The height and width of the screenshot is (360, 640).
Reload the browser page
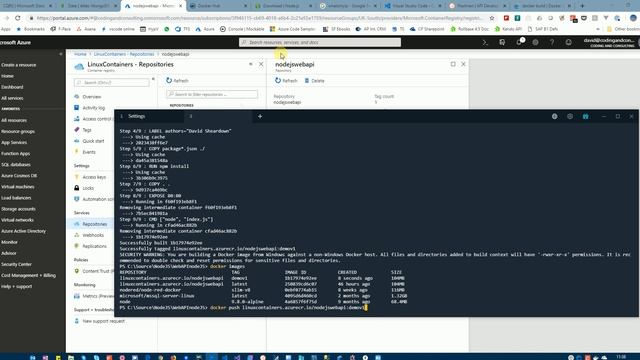[x=18, y=18]
